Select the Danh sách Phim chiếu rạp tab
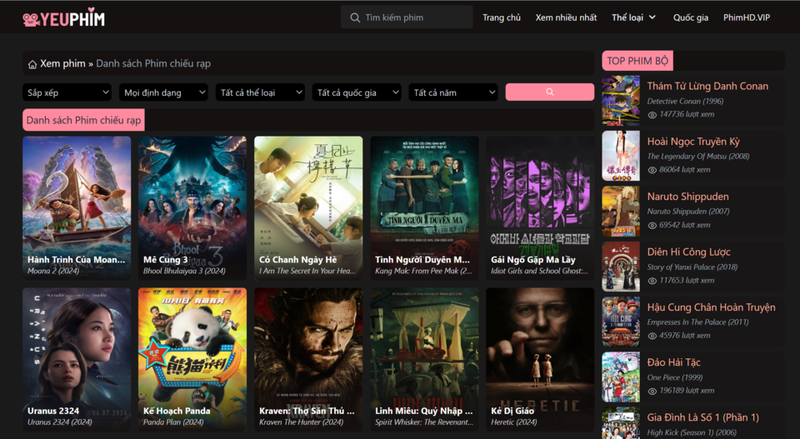Image resolution: width=800 pixels, height=439 pixels. (84, 120)
